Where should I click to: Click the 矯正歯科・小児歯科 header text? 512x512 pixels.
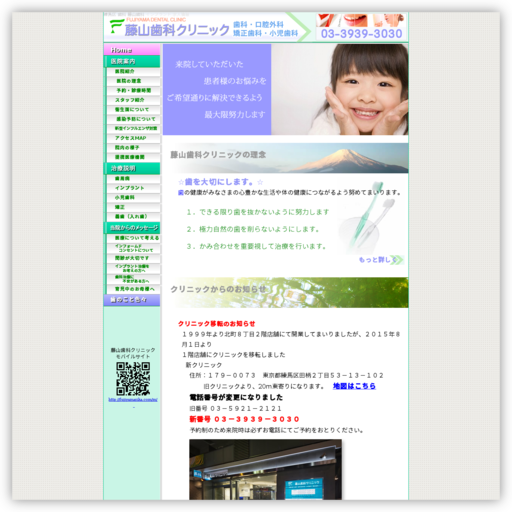(265, 33)
